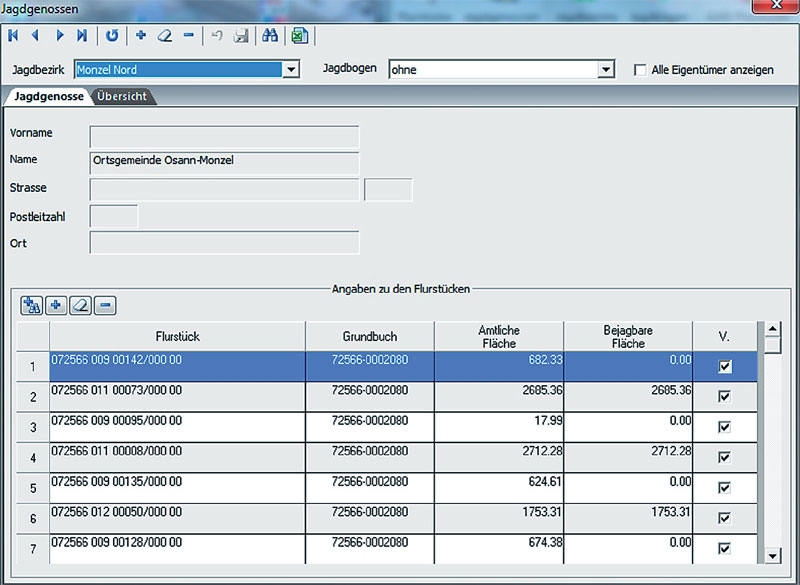Image resolution: width=800 pixels, height=585 pixels.
Task: Click the add-with-search Flurstück button
Action: (32, 306)
